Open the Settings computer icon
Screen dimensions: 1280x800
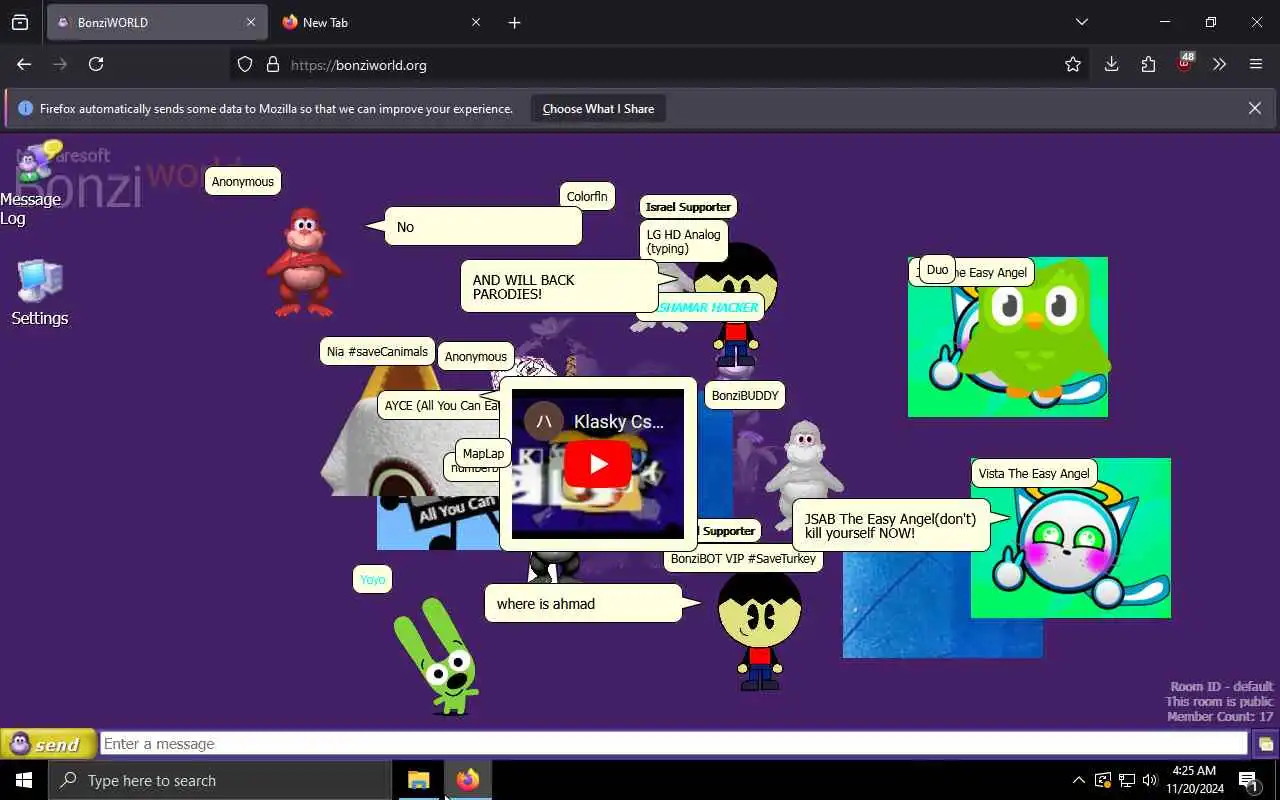pos(40,293)
